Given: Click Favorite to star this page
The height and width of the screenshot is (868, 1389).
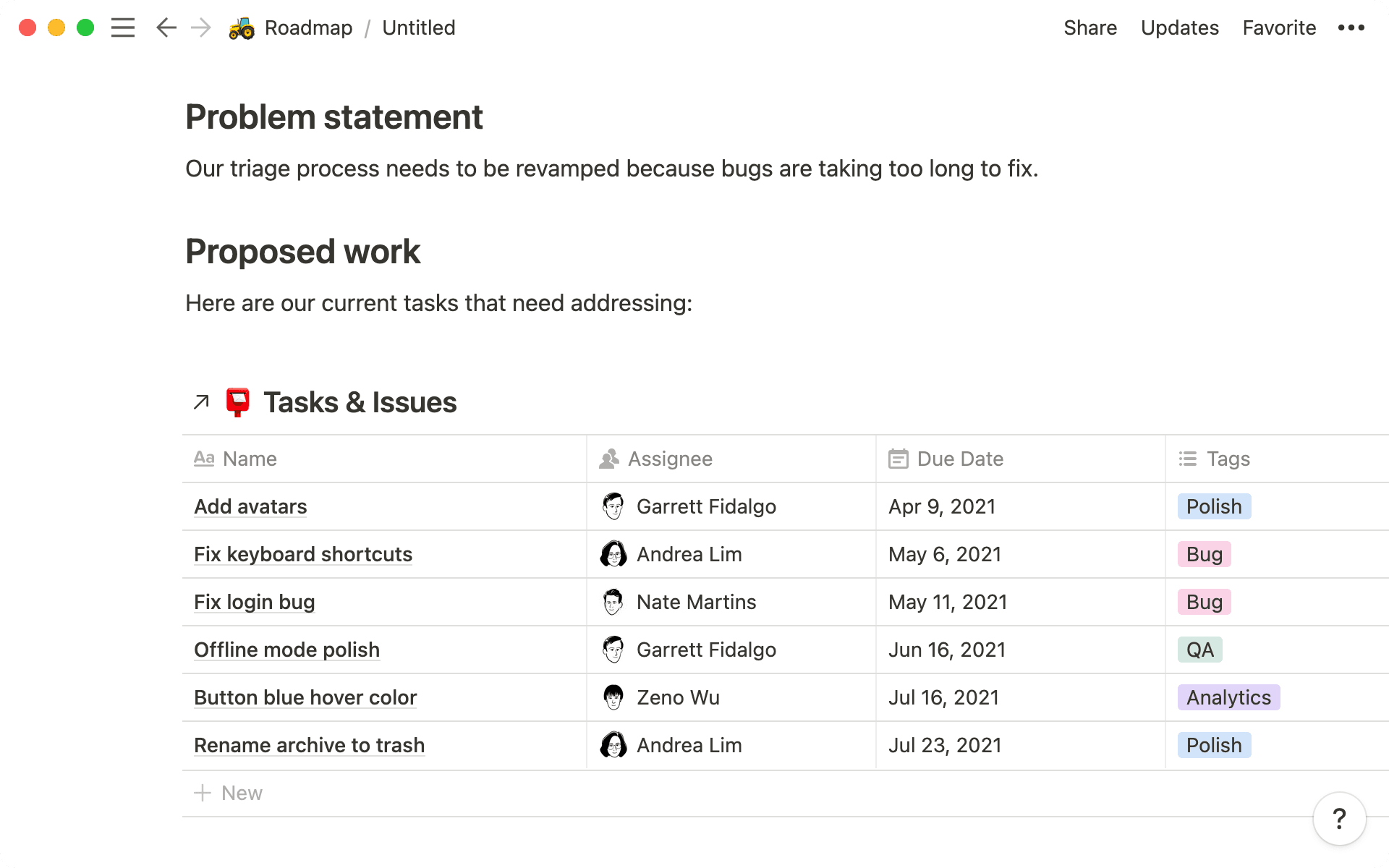Looking at the screenshot, I should pyautogui.click(x=1279, y=27).
